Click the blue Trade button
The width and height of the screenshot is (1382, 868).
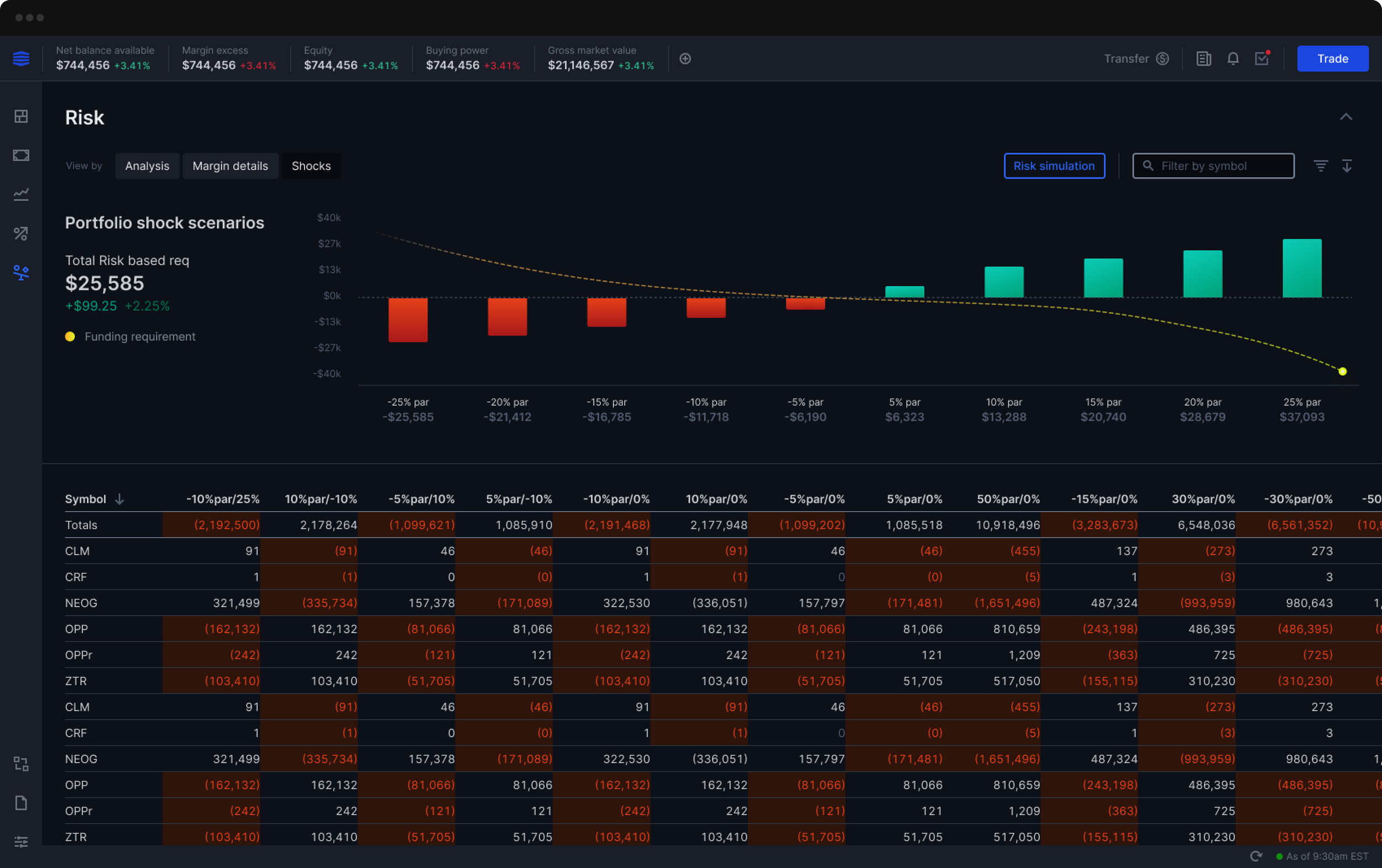[1332, 59]
